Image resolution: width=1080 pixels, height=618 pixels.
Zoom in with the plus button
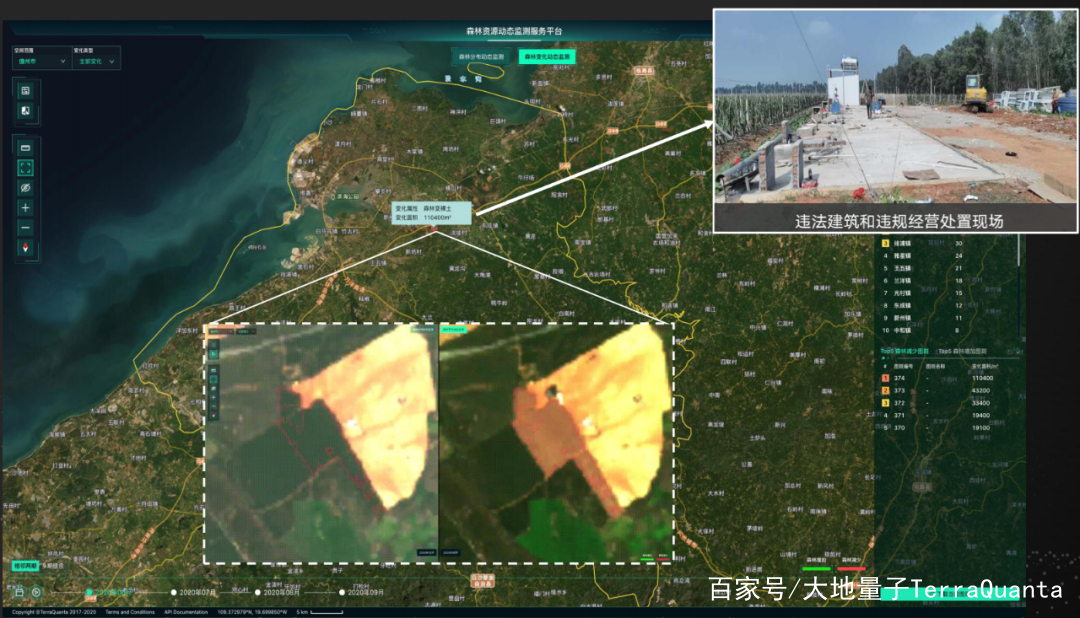[25, 208]
